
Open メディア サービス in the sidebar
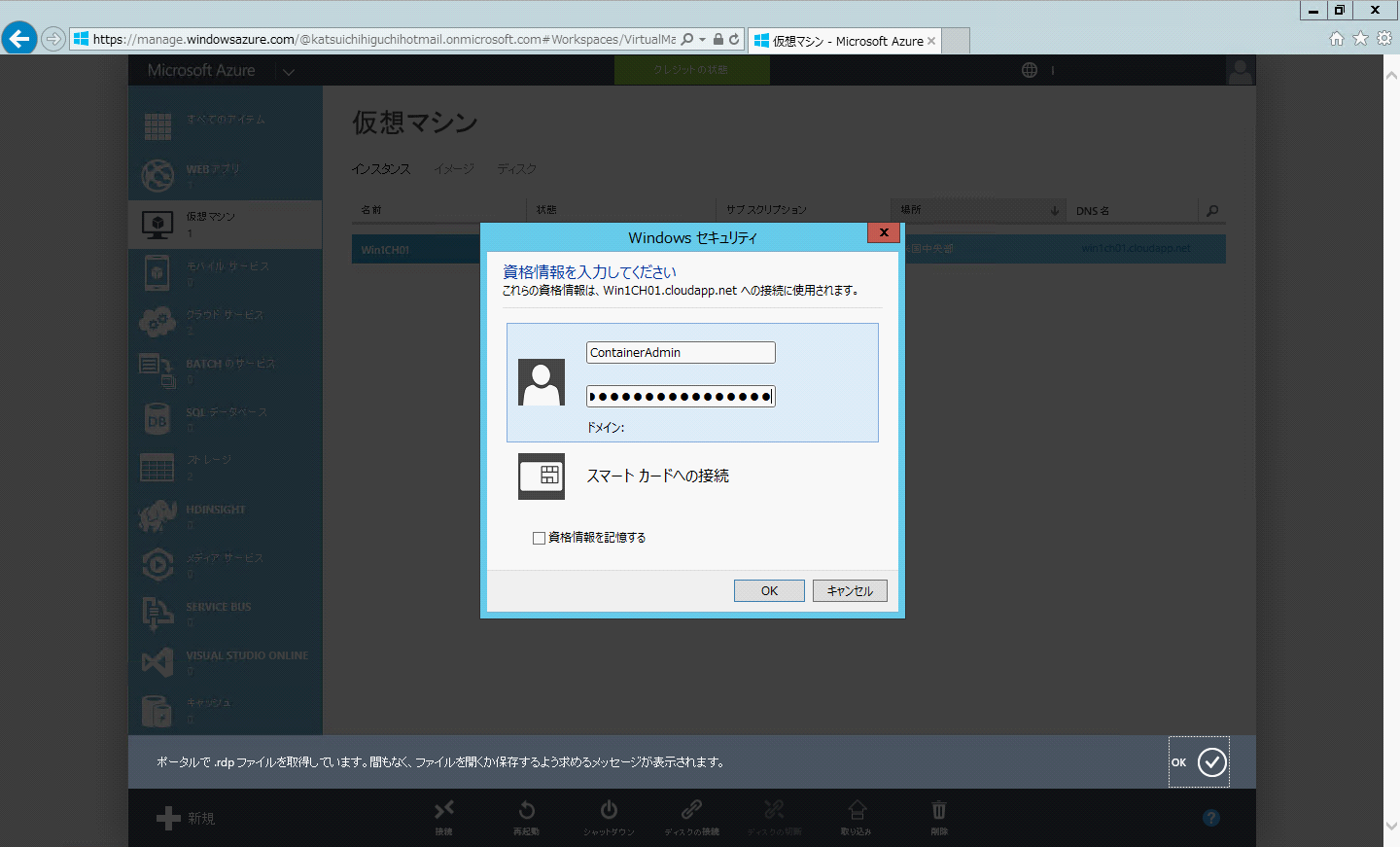[226, 565]
